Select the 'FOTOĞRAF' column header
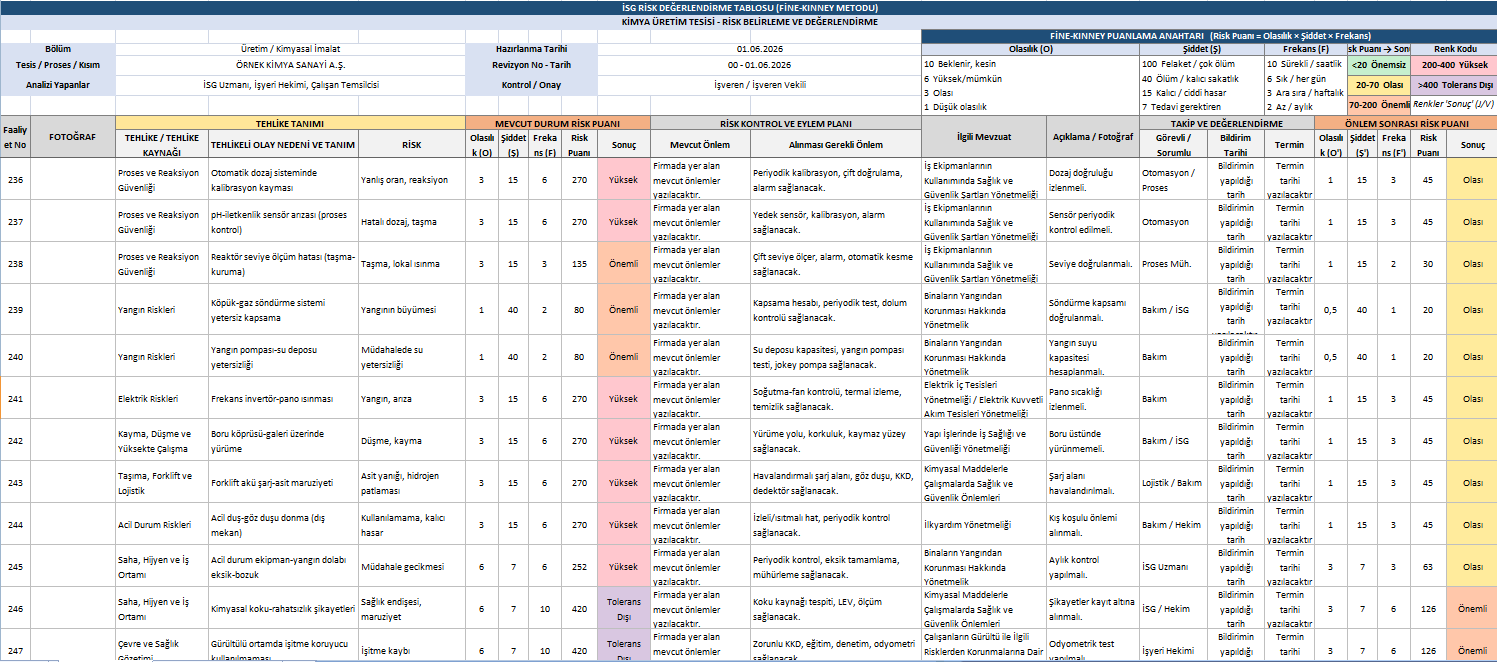 [73, 137]
